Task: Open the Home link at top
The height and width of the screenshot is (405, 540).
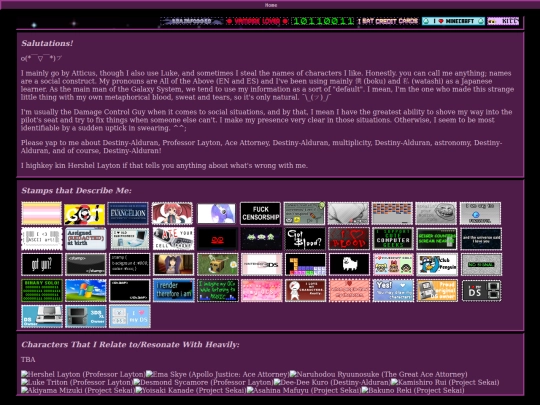Action: (x=271, y=5)
